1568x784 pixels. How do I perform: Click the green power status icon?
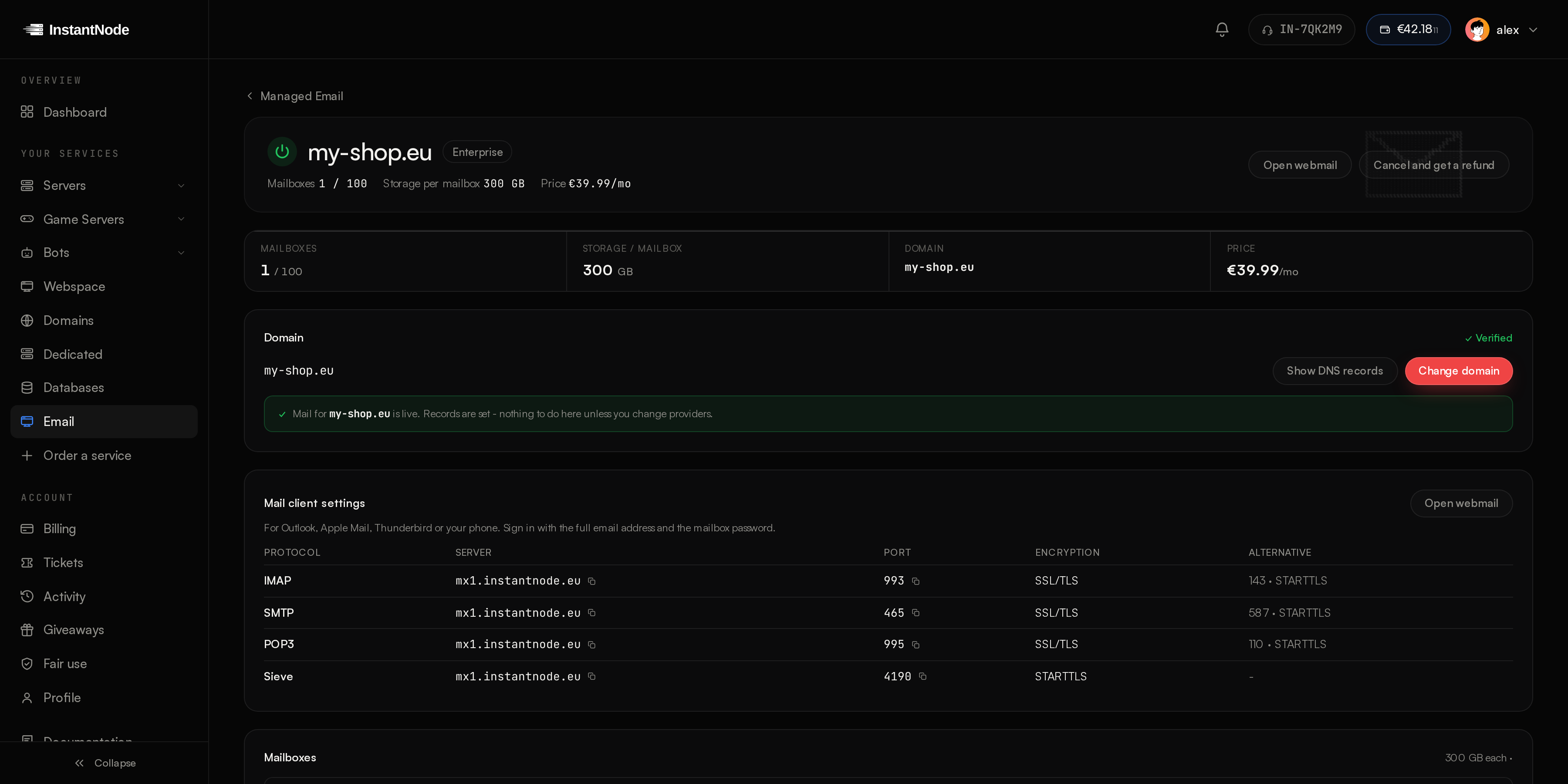tap(282, 152)
